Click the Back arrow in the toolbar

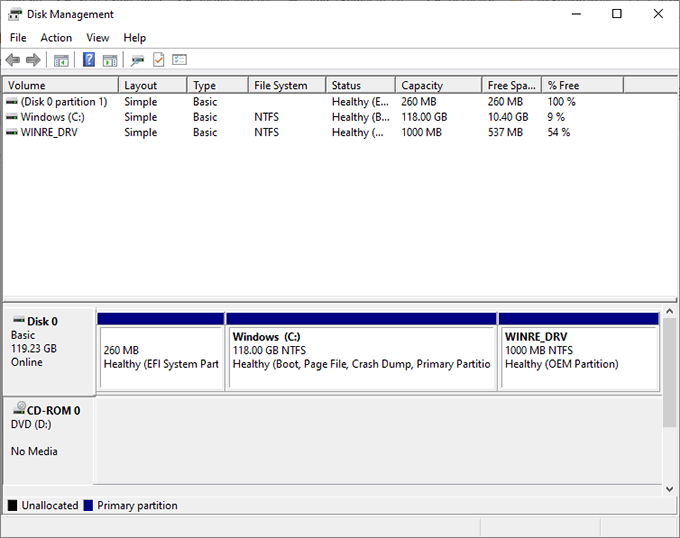click(13, 60)
